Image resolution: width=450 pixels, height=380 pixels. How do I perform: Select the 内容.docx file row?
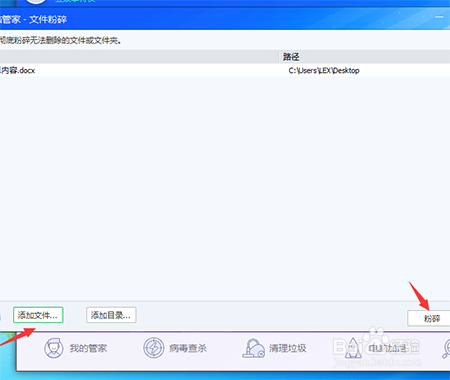click(225, 70)
